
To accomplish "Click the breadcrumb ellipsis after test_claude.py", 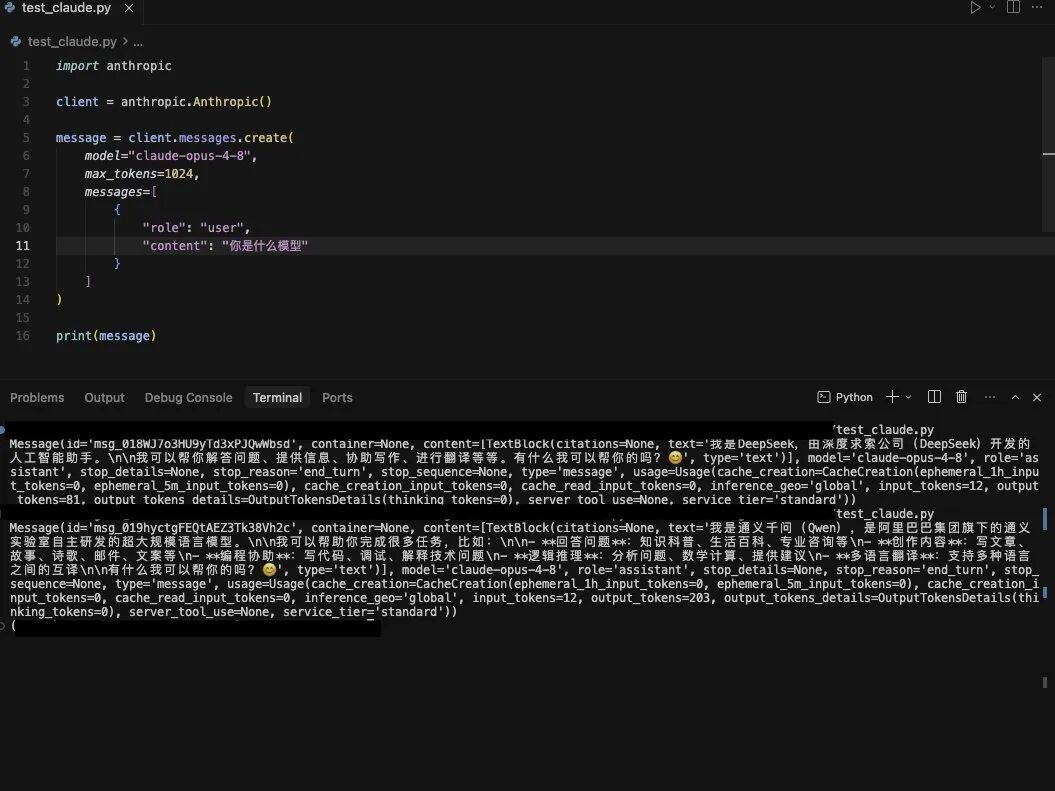I will pyautogui.click(x=138, y=42).
